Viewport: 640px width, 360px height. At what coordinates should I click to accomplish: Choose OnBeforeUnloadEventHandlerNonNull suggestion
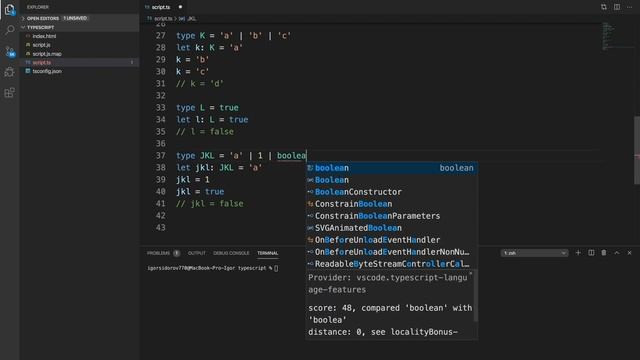[392, 252]
